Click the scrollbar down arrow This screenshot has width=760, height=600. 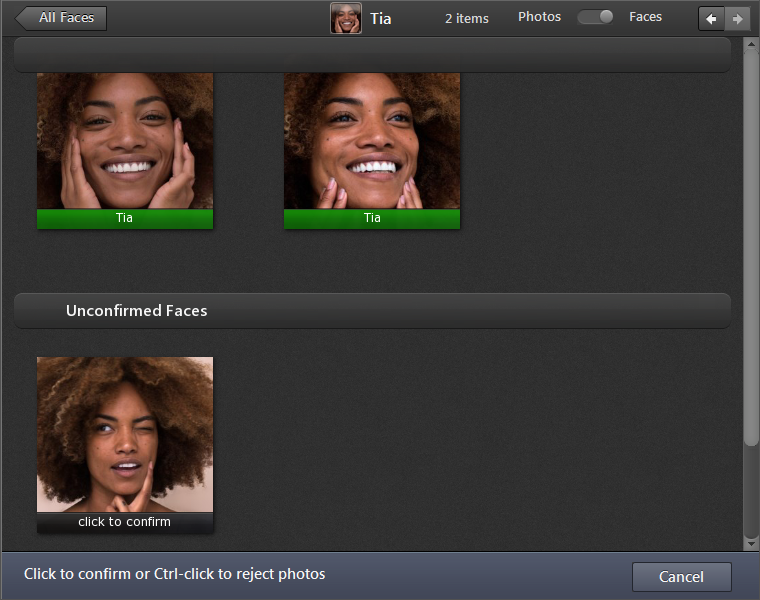coord(751,544)
